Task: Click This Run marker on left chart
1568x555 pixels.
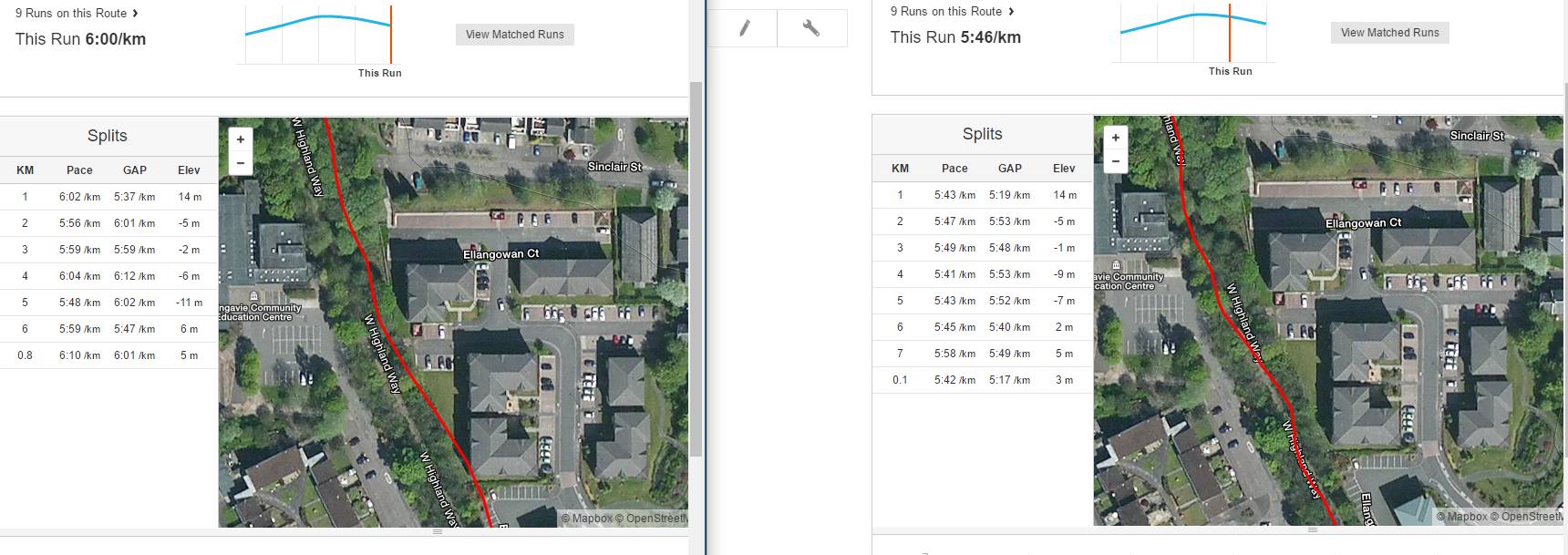Action: (x=391, y=35)
